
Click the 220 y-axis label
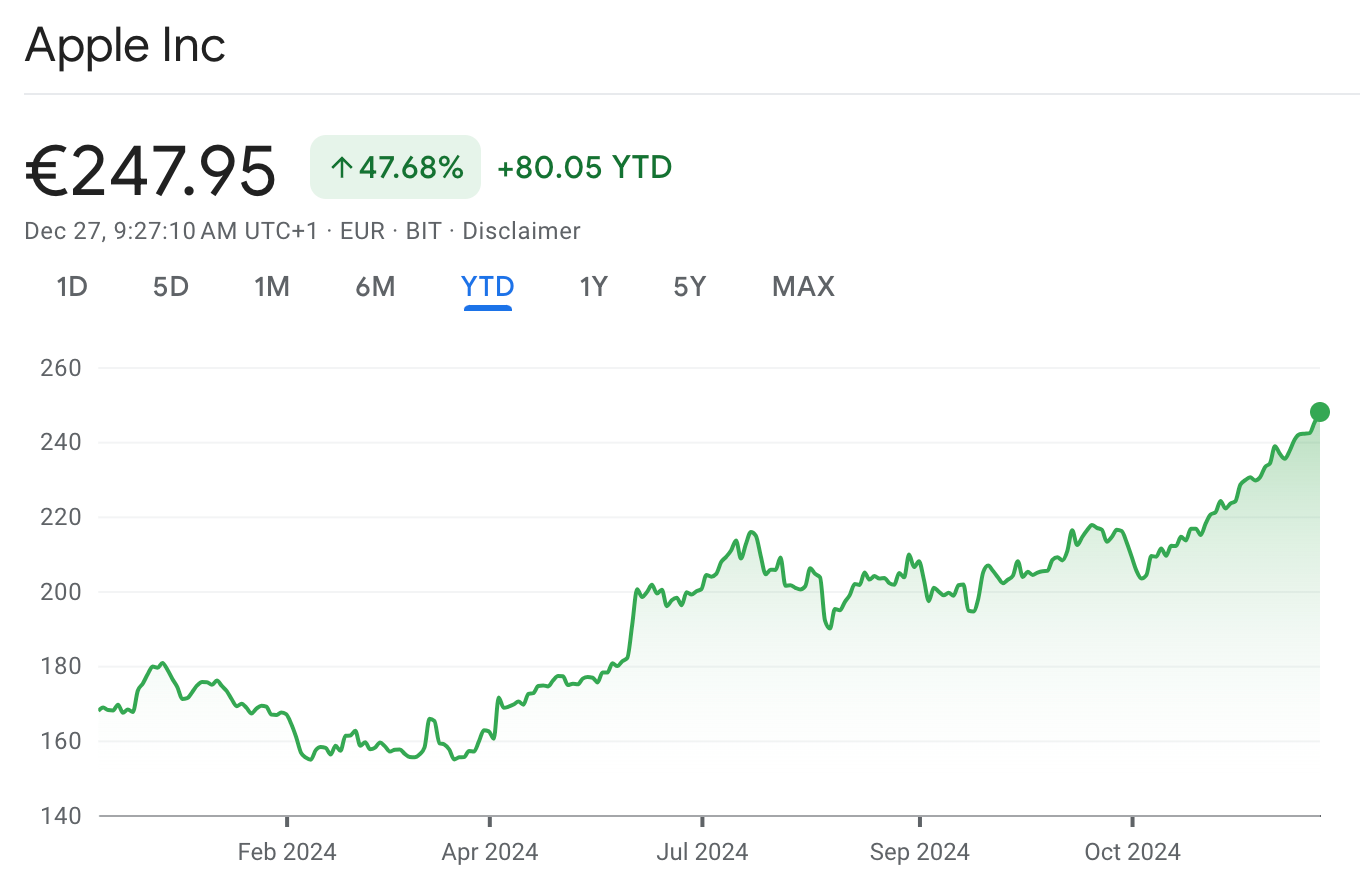point(61,517)
